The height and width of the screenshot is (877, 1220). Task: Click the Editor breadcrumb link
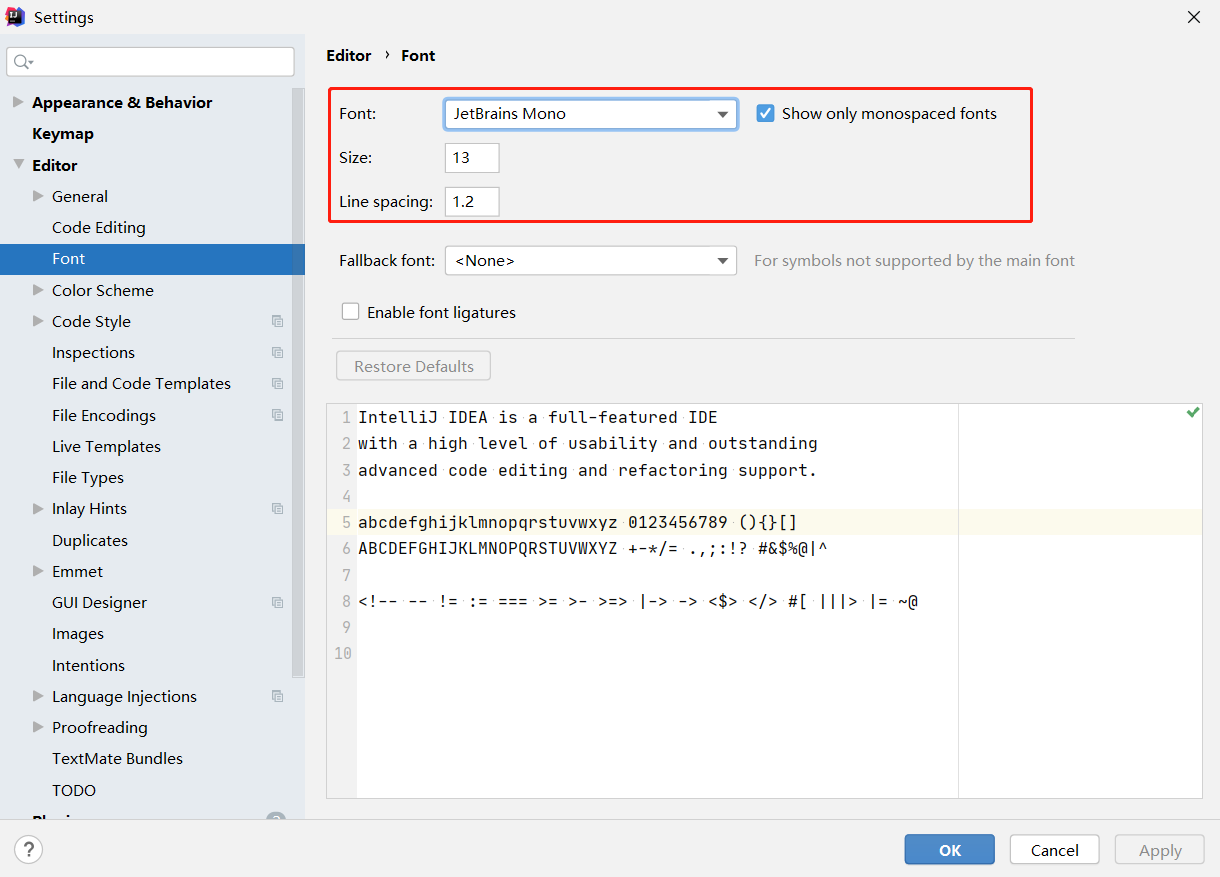[x=349, y=56]
